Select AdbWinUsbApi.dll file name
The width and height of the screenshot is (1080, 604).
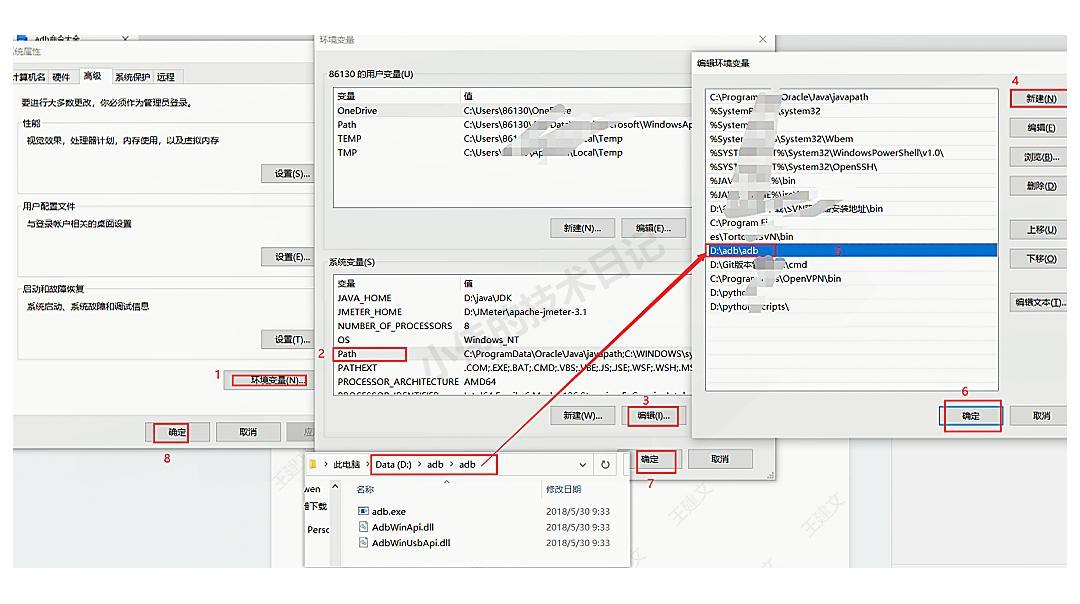(411, 543)
